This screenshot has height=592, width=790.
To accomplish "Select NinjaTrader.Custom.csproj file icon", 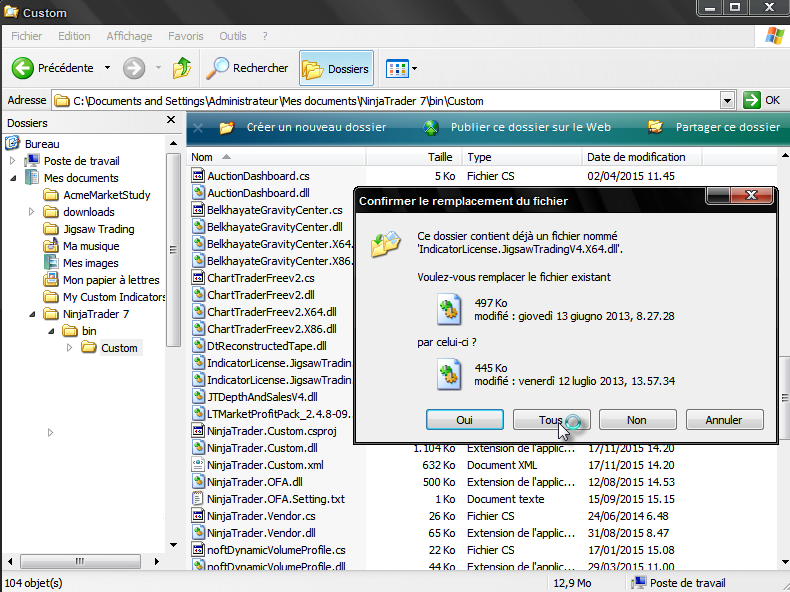I will (x=198, y=431).
